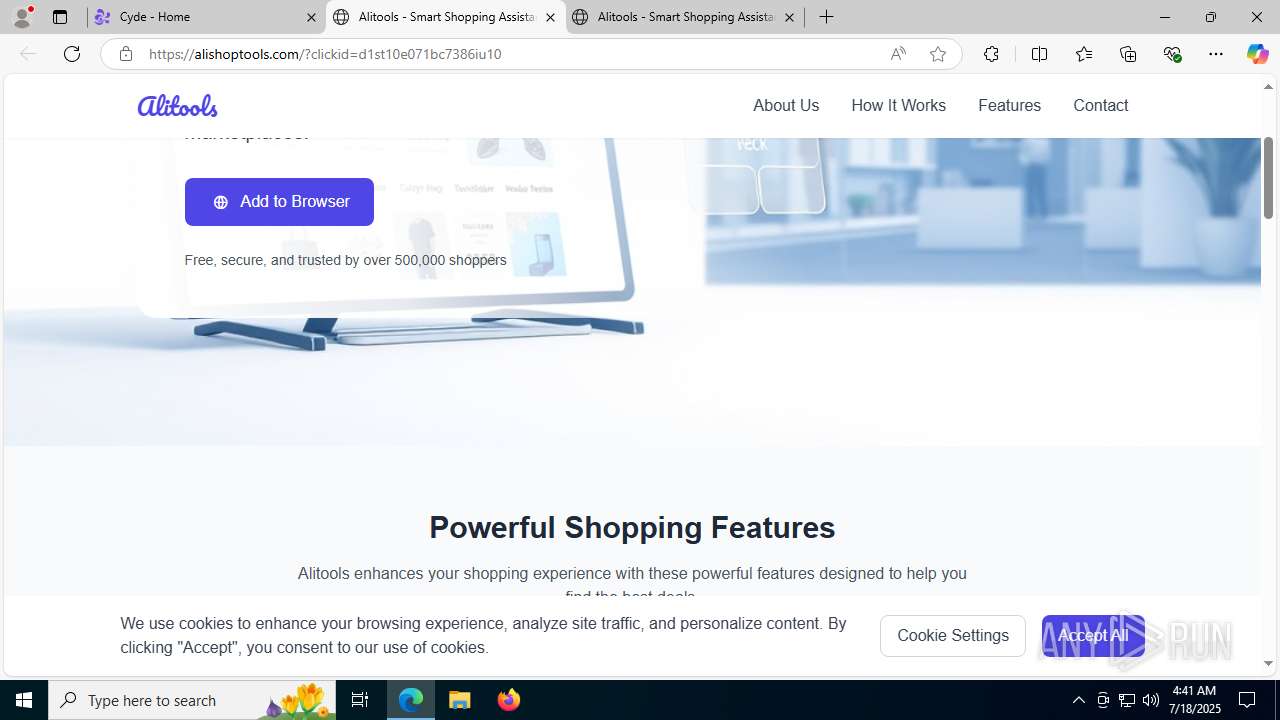Viewport: 1280px width, 720px height.
Task: Enable Read aloud in address bar
Action: pos(898,54)
